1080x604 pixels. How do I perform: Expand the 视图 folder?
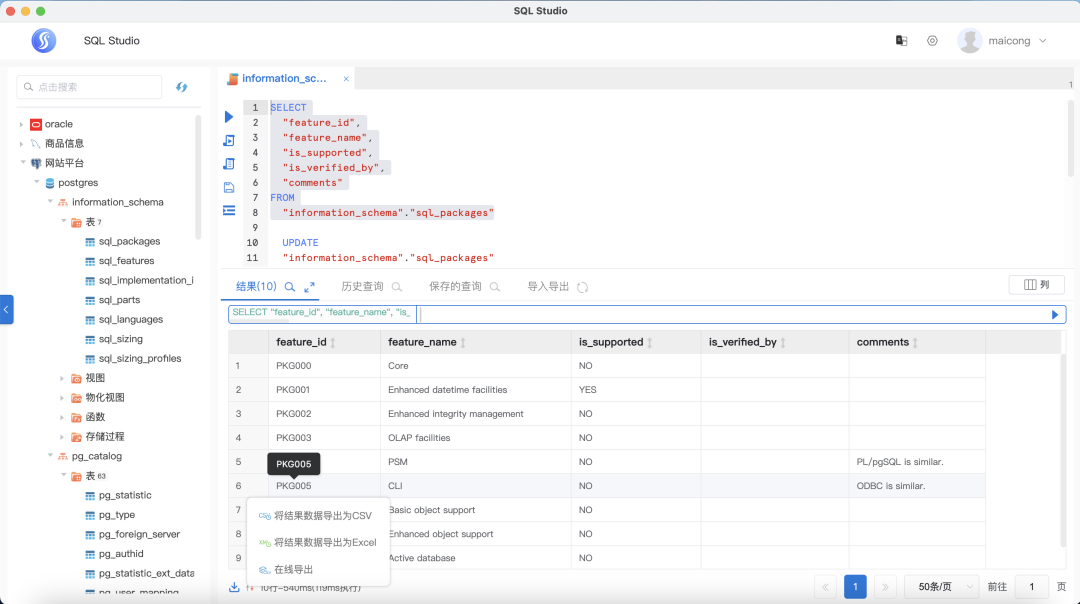point(62,378)
